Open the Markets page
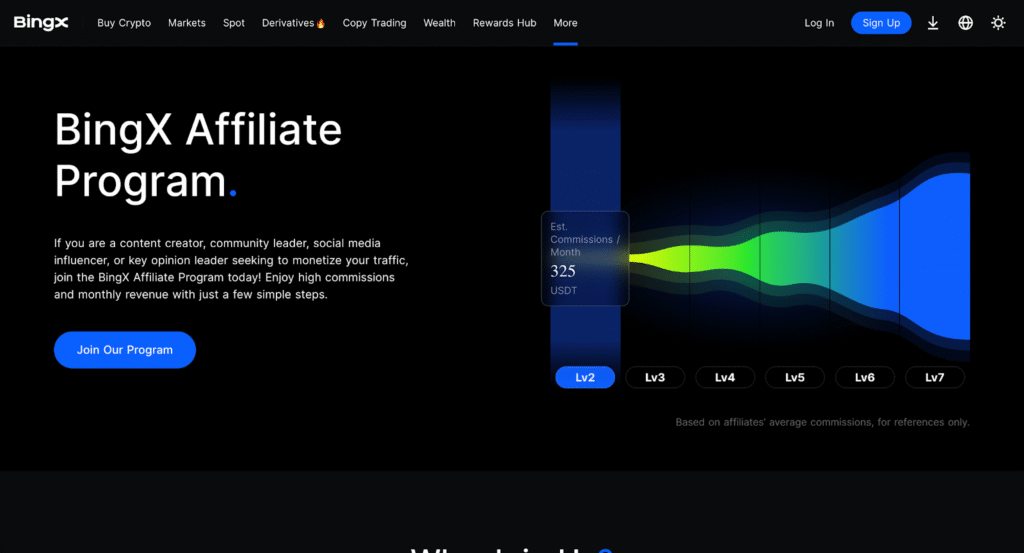 click(187, 23)
